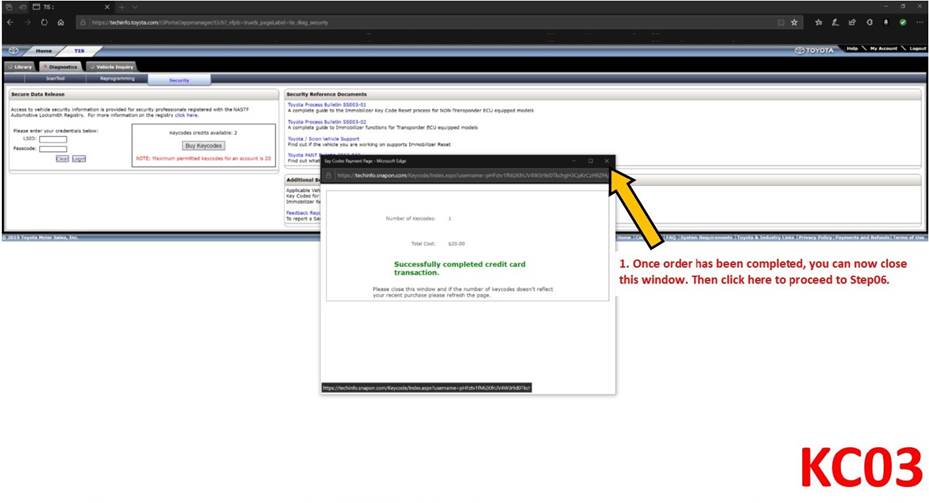
Task: Open Toyota Process Bulletin SS003-01 link
Action: point(327,105)
